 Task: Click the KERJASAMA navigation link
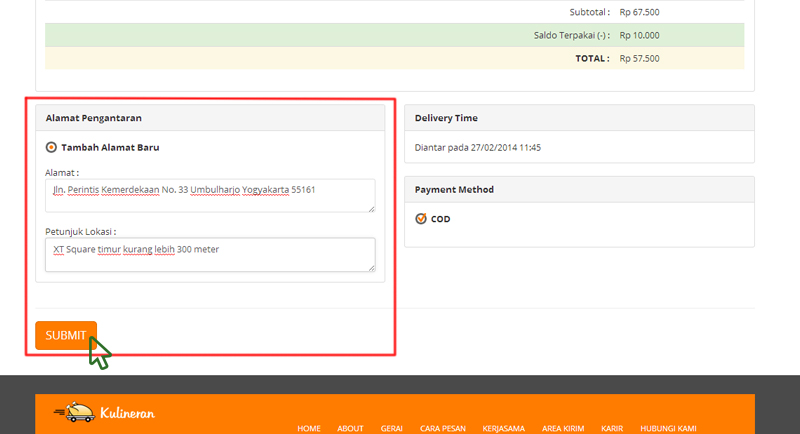pyautogui.click(x=503, y=428)
